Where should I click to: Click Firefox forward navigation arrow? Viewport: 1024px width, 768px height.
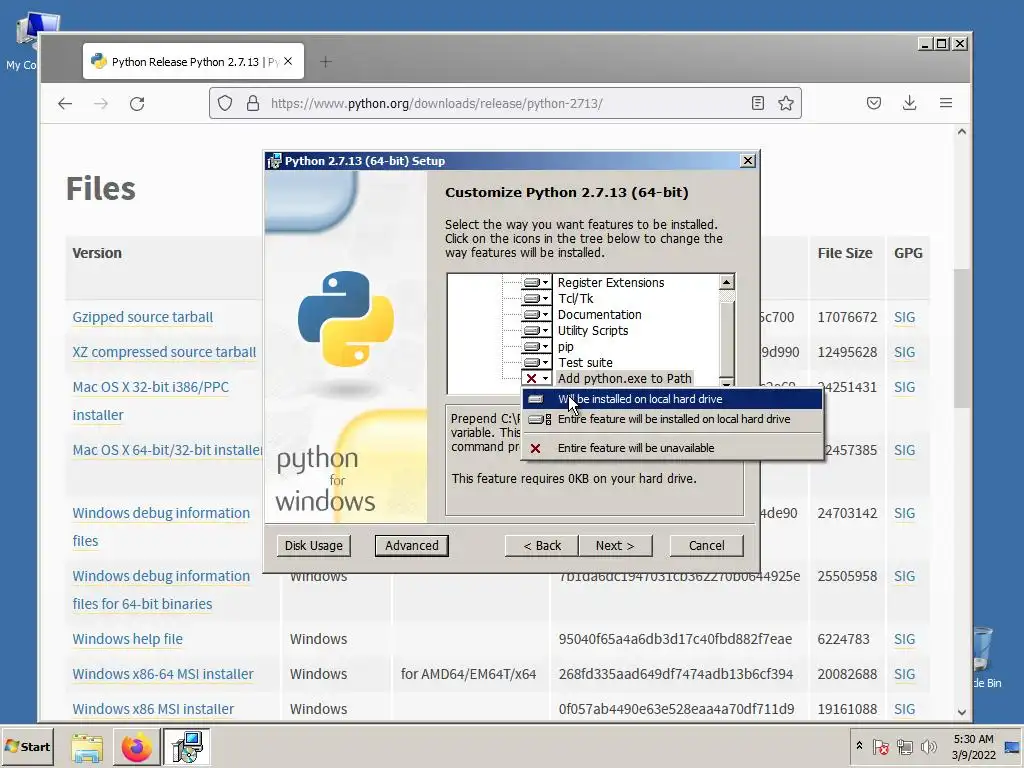tap(101, 103)
